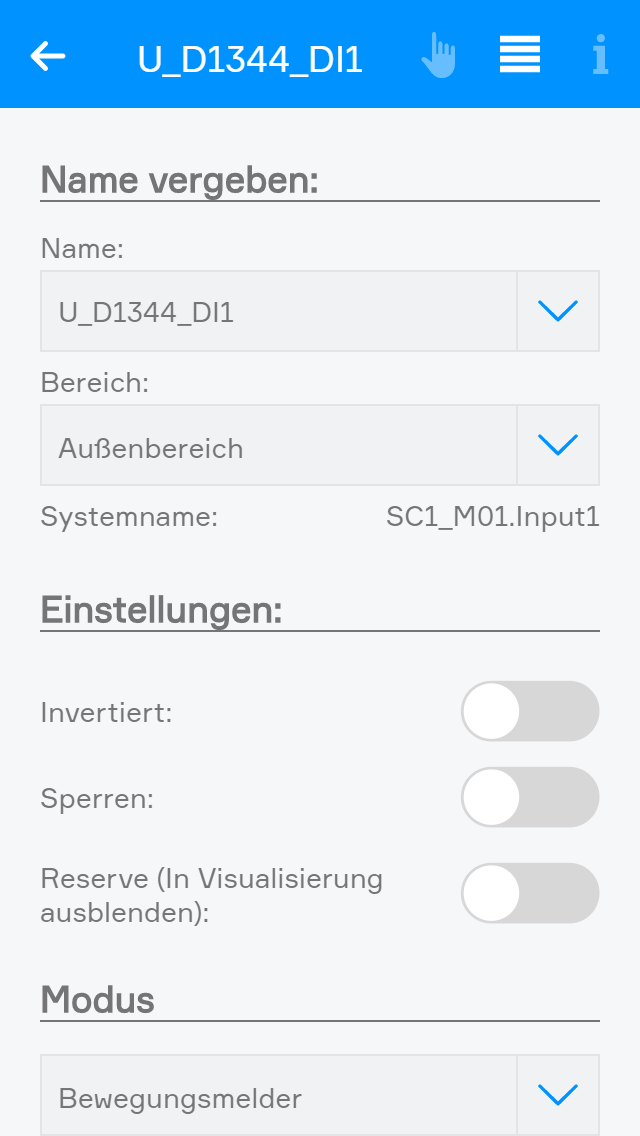Click the "Invertiert:" label text
This screenshot has width=640, height=1136.
[107, 713]
